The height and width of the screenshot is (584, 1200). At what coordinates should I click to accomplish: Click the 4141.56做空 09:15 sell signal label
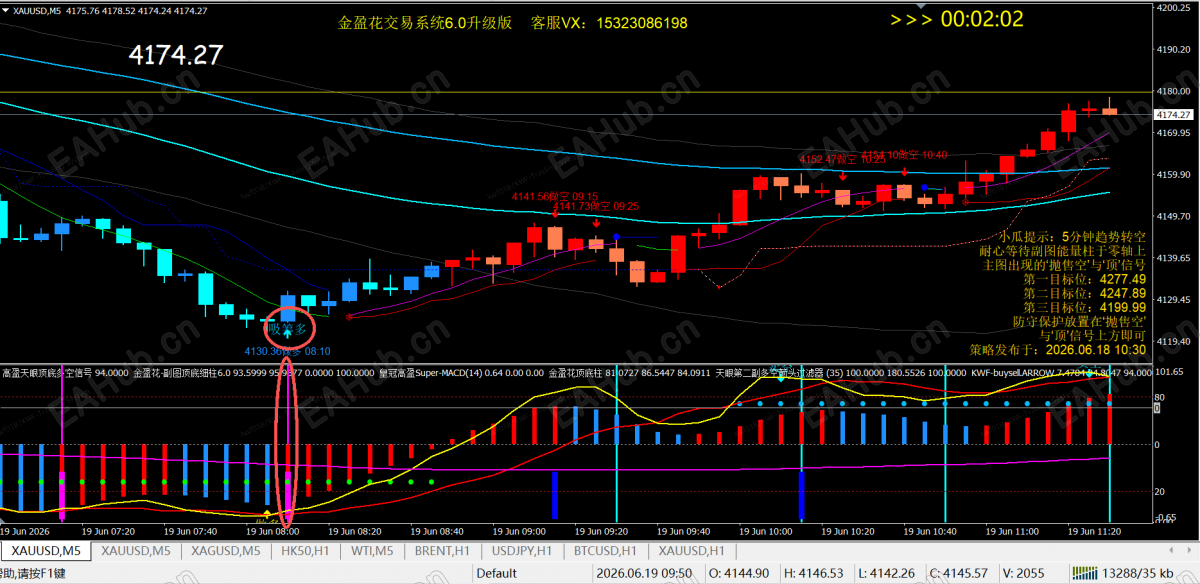pyautogui.click(x=555, y=197)
